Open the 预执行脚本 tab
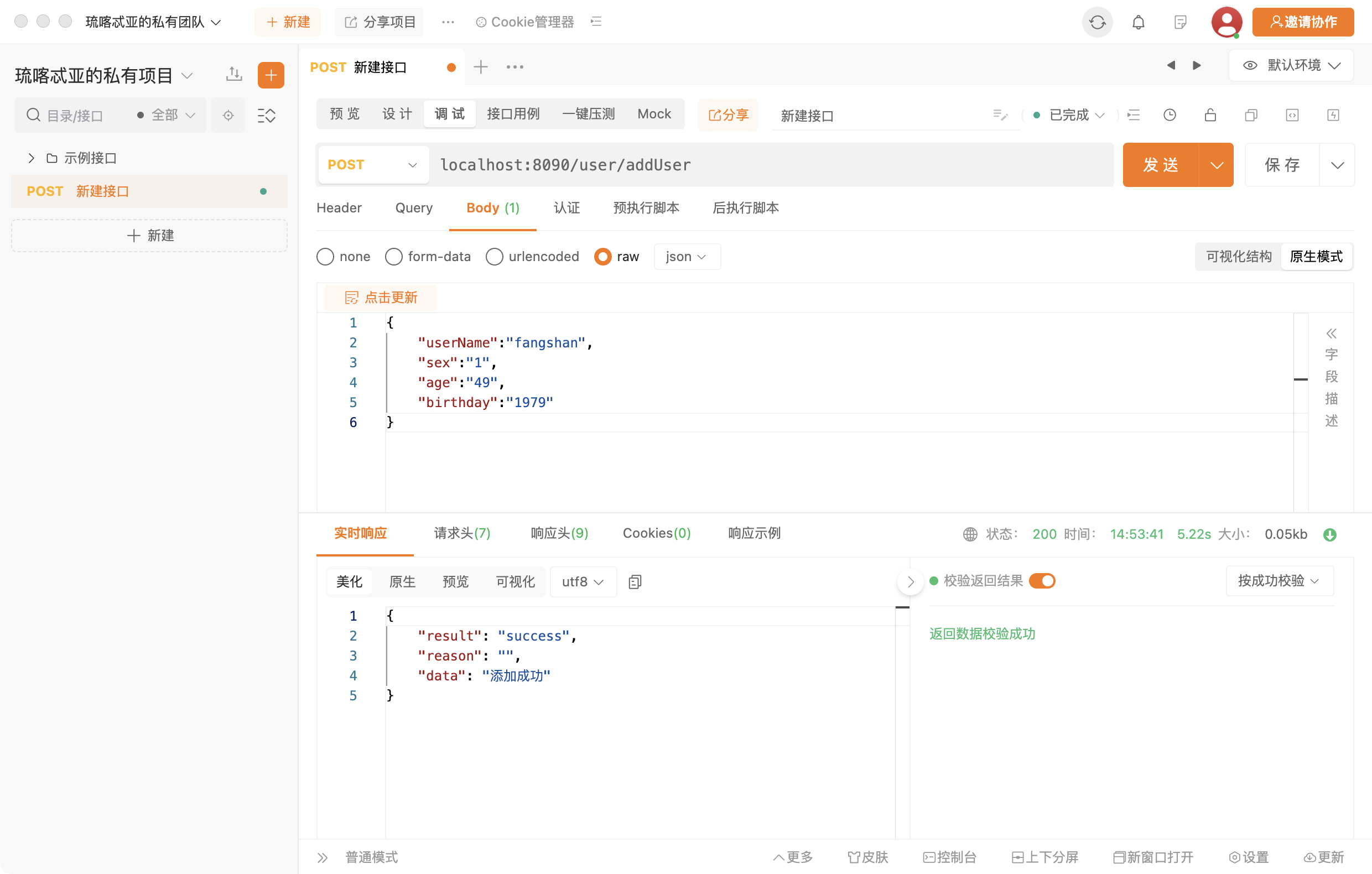Image resolution: width=1372 pixels, height=874 pixels. pyautogui.click(x=646, y=208)
